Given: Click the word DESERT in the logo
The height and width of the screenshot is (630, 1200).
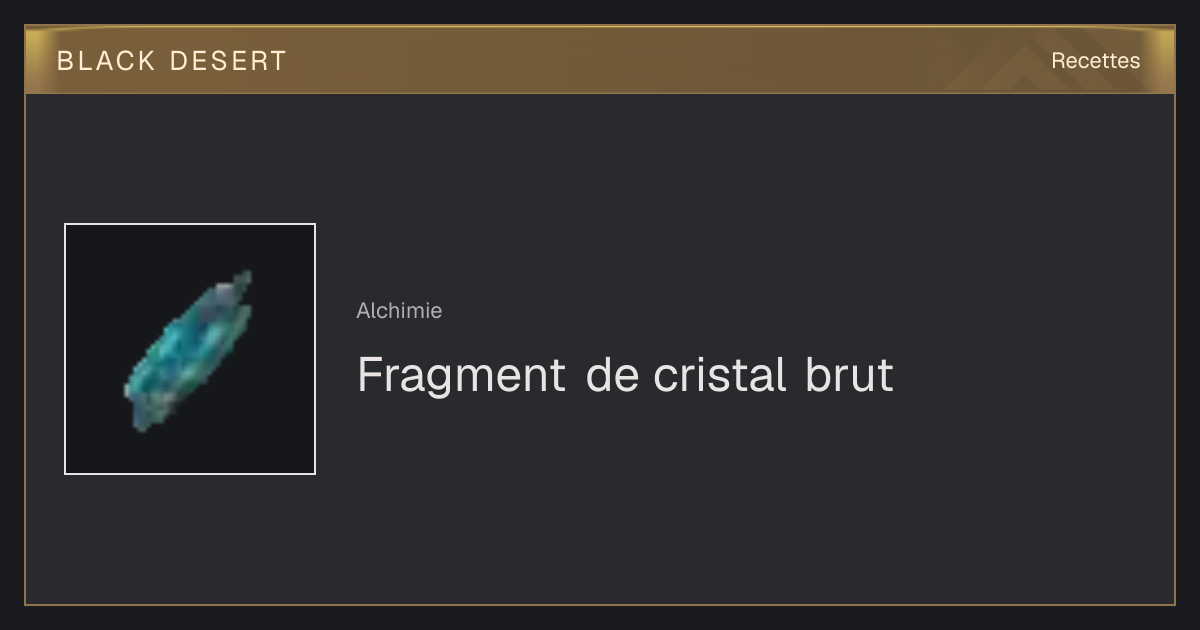Looking at the screenshot, I should click(x=228, y=61).
